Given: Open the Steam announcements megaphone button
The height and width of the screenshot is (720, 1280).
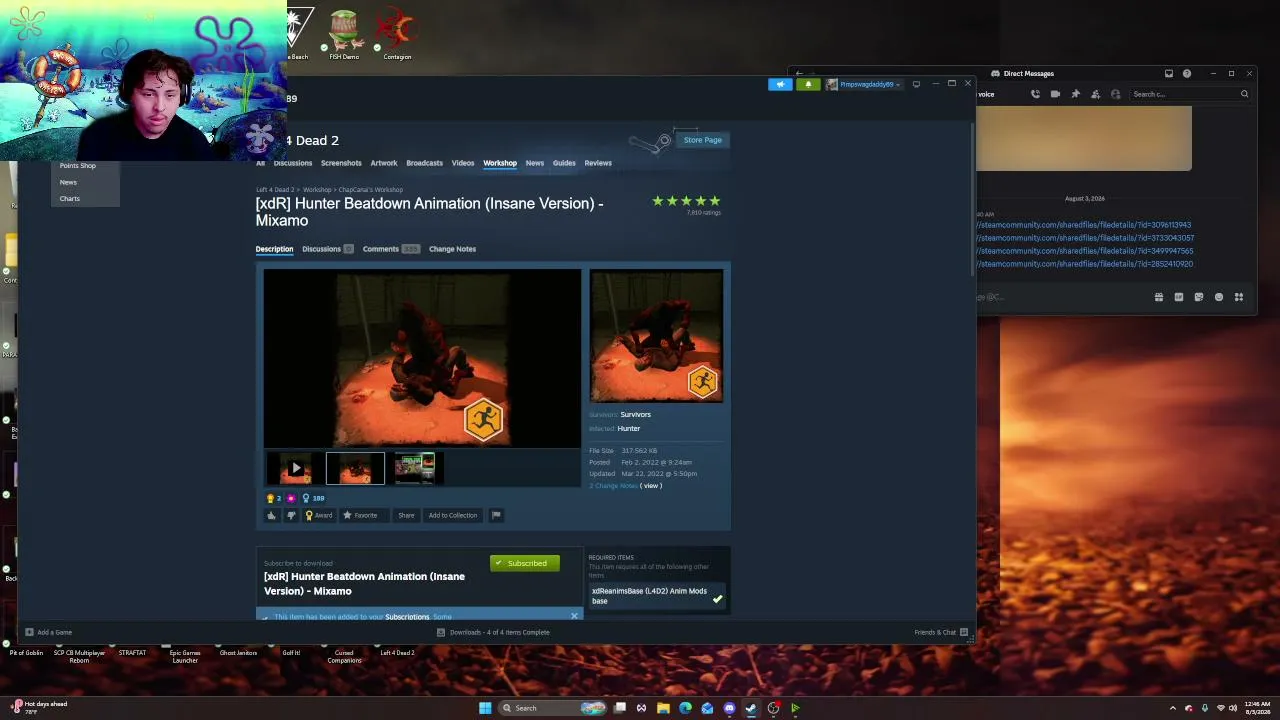Looking at the screenshot, I should pyautogui.click(x=780, y=84).
